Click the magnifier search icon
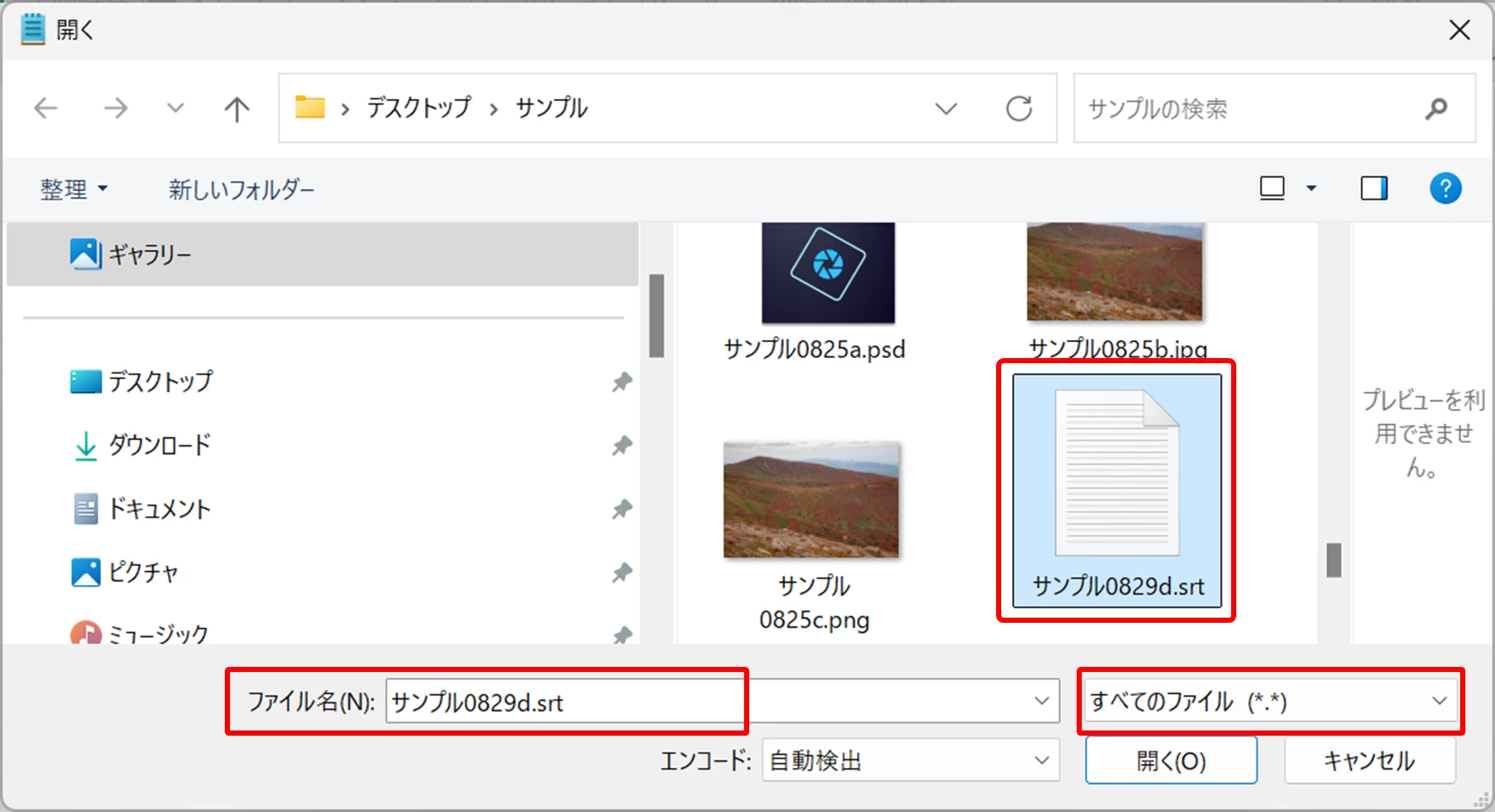Image resolution: width=1495 pixels, height=812 pixels. coord(1436,109)
